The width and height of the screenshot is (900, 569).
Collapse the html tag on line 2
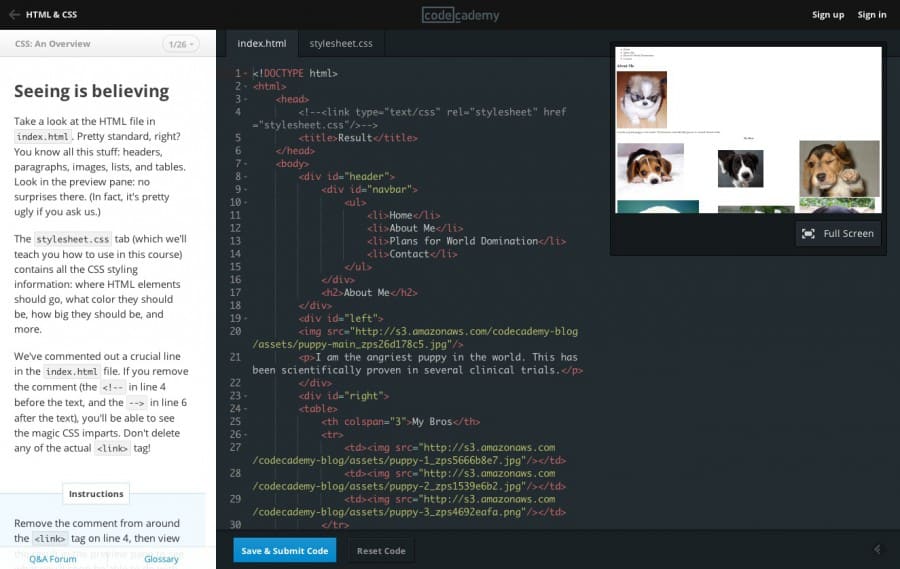245,87
